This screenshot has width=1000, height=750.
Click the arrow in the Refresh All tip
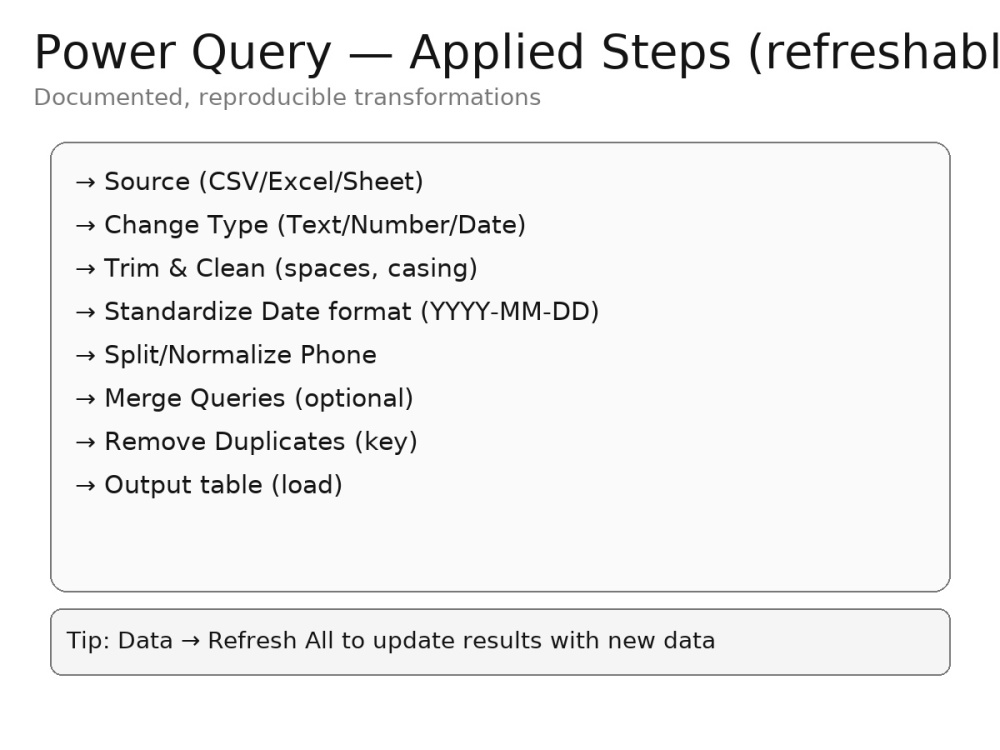[x=190, y=641]
